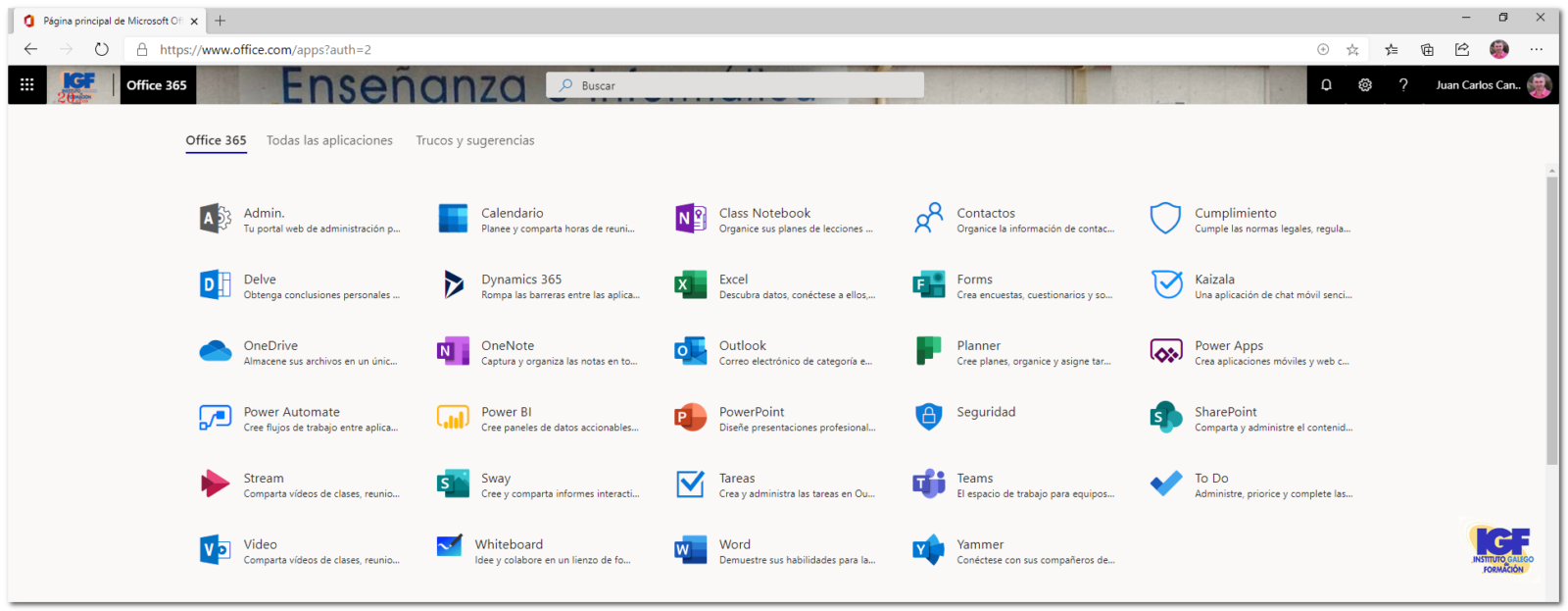Launch the OneDrive cloud icon
The width and height of the screenshot is (1568, 611).
(x=215, y=351)
